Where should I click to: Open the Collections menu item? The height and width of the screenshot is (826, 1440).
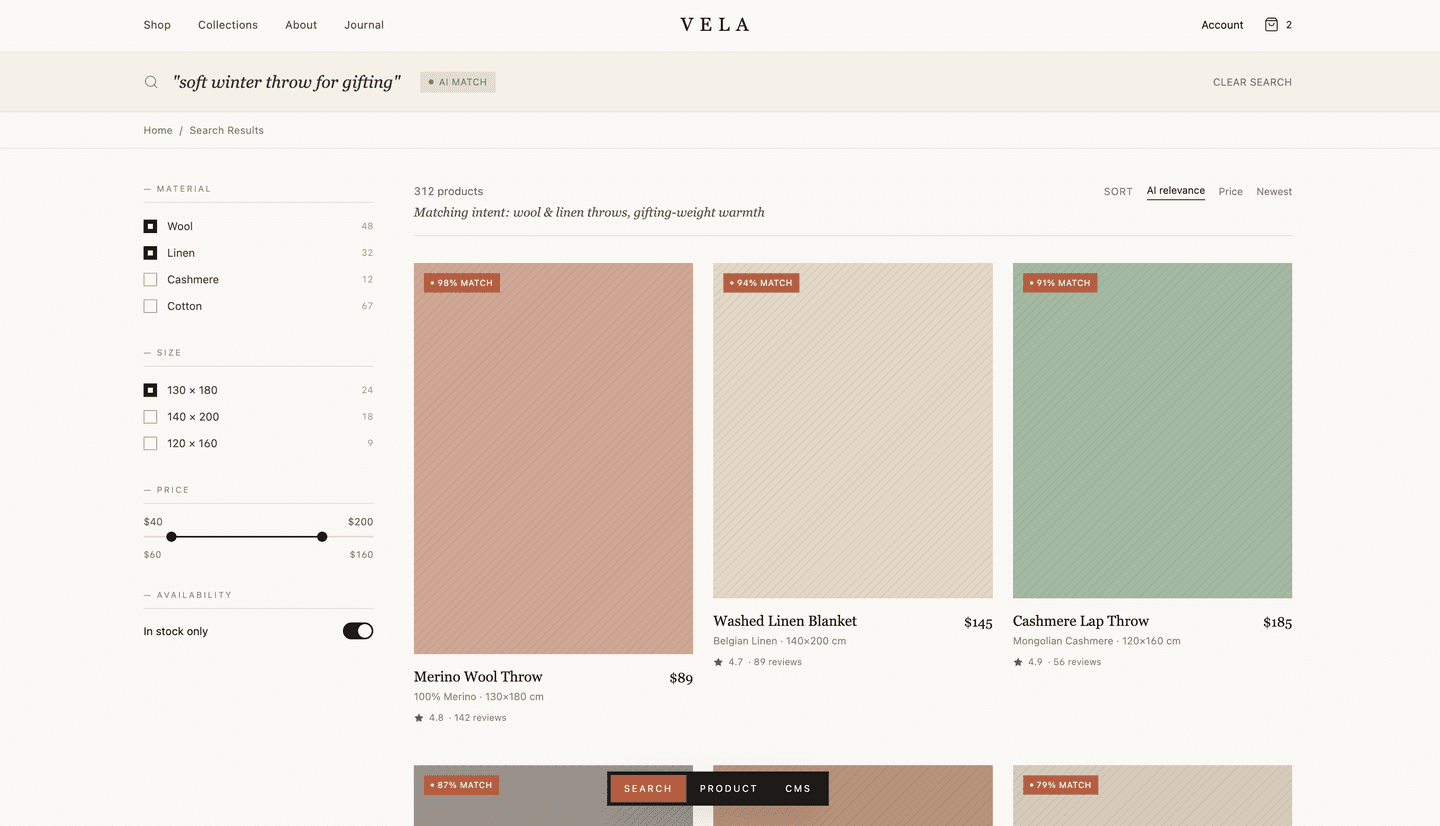point(227,24)
